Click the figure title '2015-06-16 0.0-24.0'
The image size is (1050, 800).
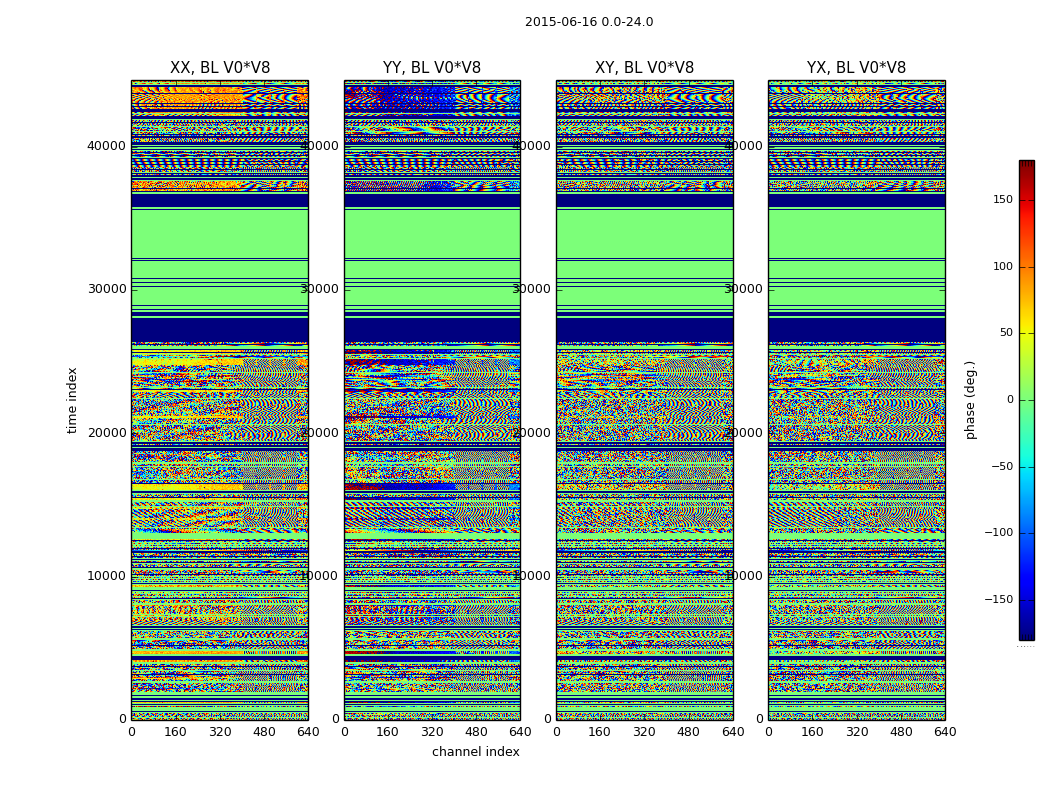589,22
